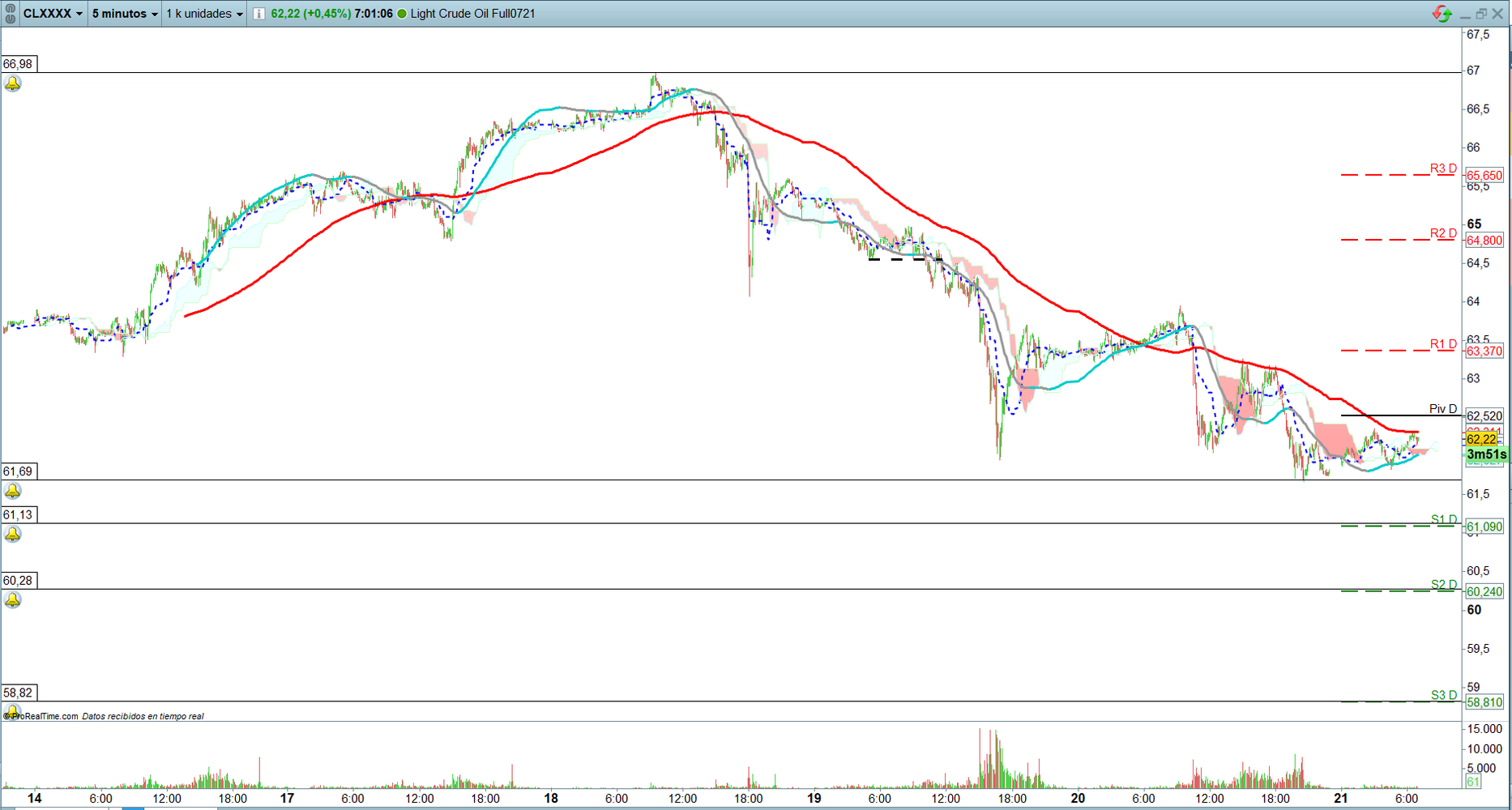The image size is (1512, 810).
Task: Click the alert bell at level 60,28
Action: (x=13, y=599)
